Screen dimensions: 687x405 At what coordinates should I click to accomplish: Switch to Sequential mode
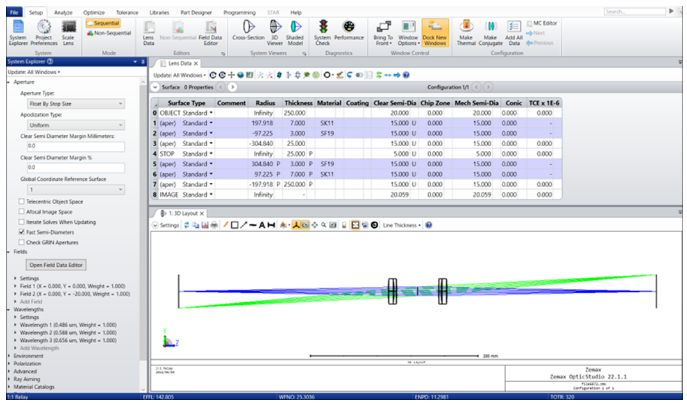[103, 23]
